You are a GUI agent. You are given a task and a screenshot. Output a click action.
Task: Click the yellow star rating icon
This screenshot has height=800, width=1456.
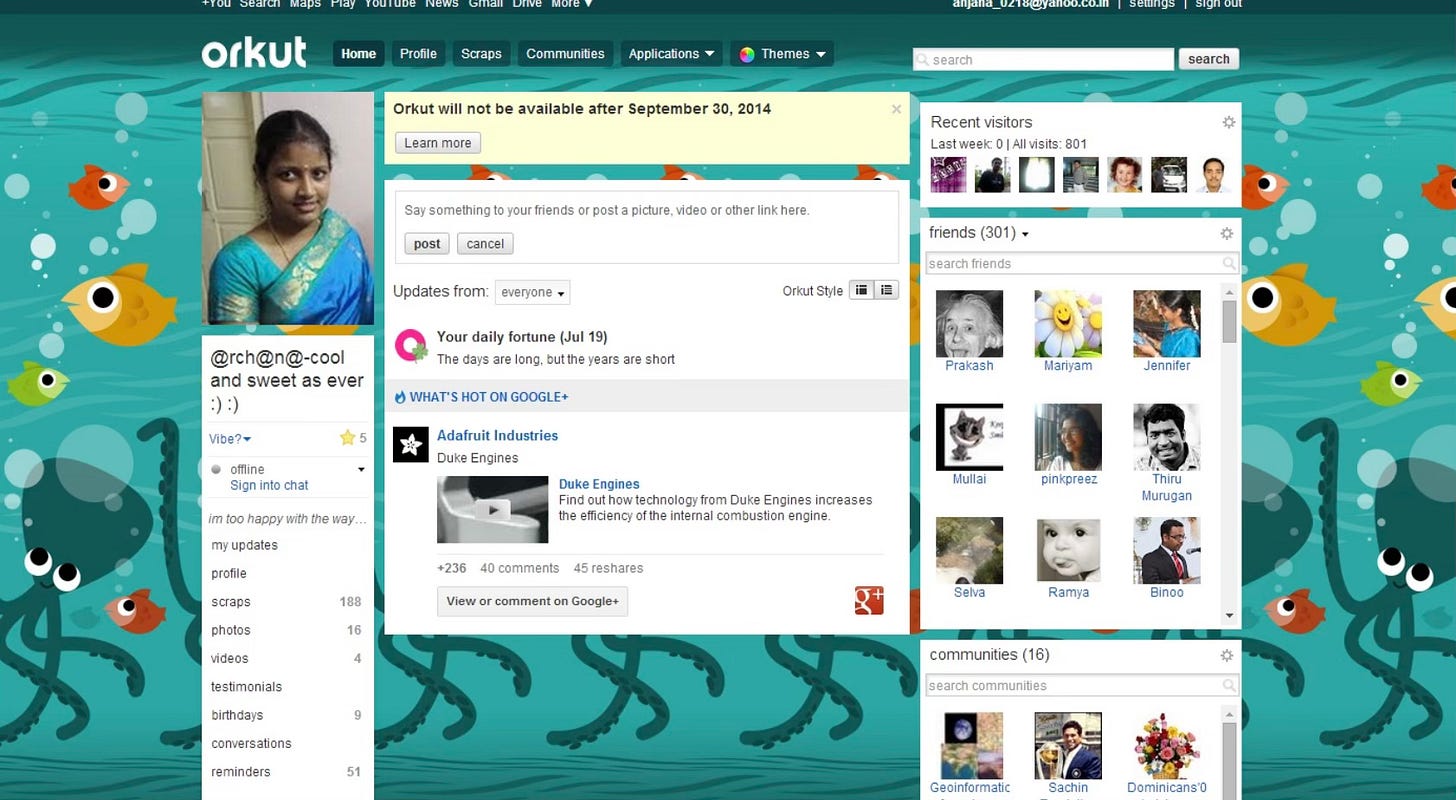click(x=347, y=437)
